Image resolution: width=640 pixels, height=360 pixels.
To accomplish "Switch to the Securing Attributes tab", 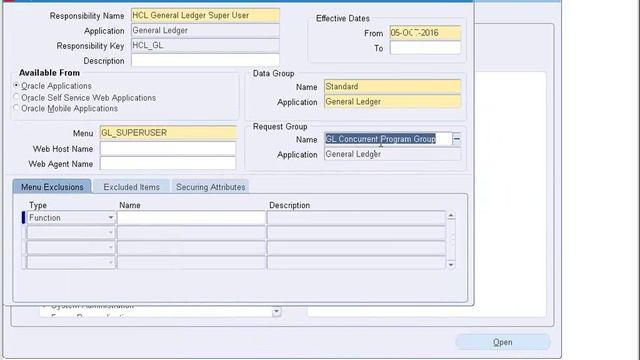I will [x=210, y=187].
